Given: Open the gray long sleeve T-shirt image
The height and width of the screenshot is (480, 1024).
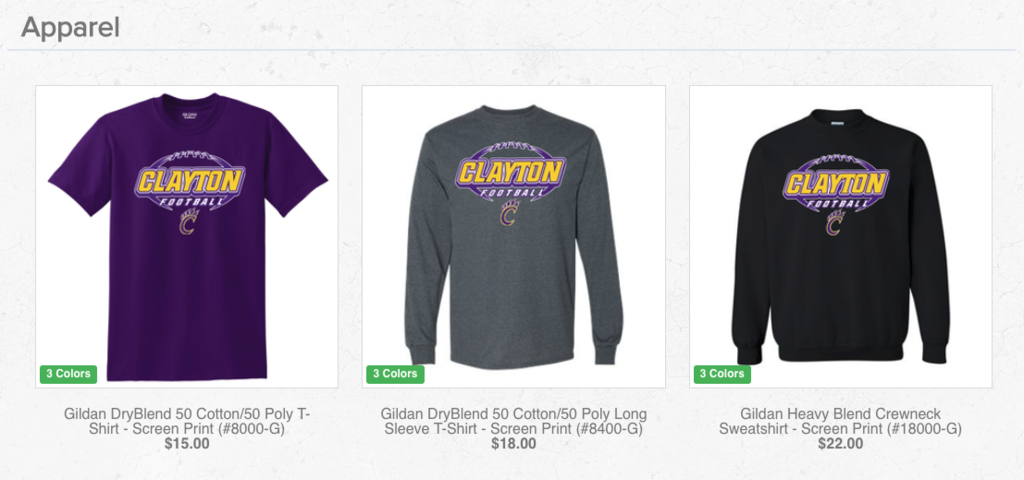Looking at the screenshot, I should (x=514, y=236).
